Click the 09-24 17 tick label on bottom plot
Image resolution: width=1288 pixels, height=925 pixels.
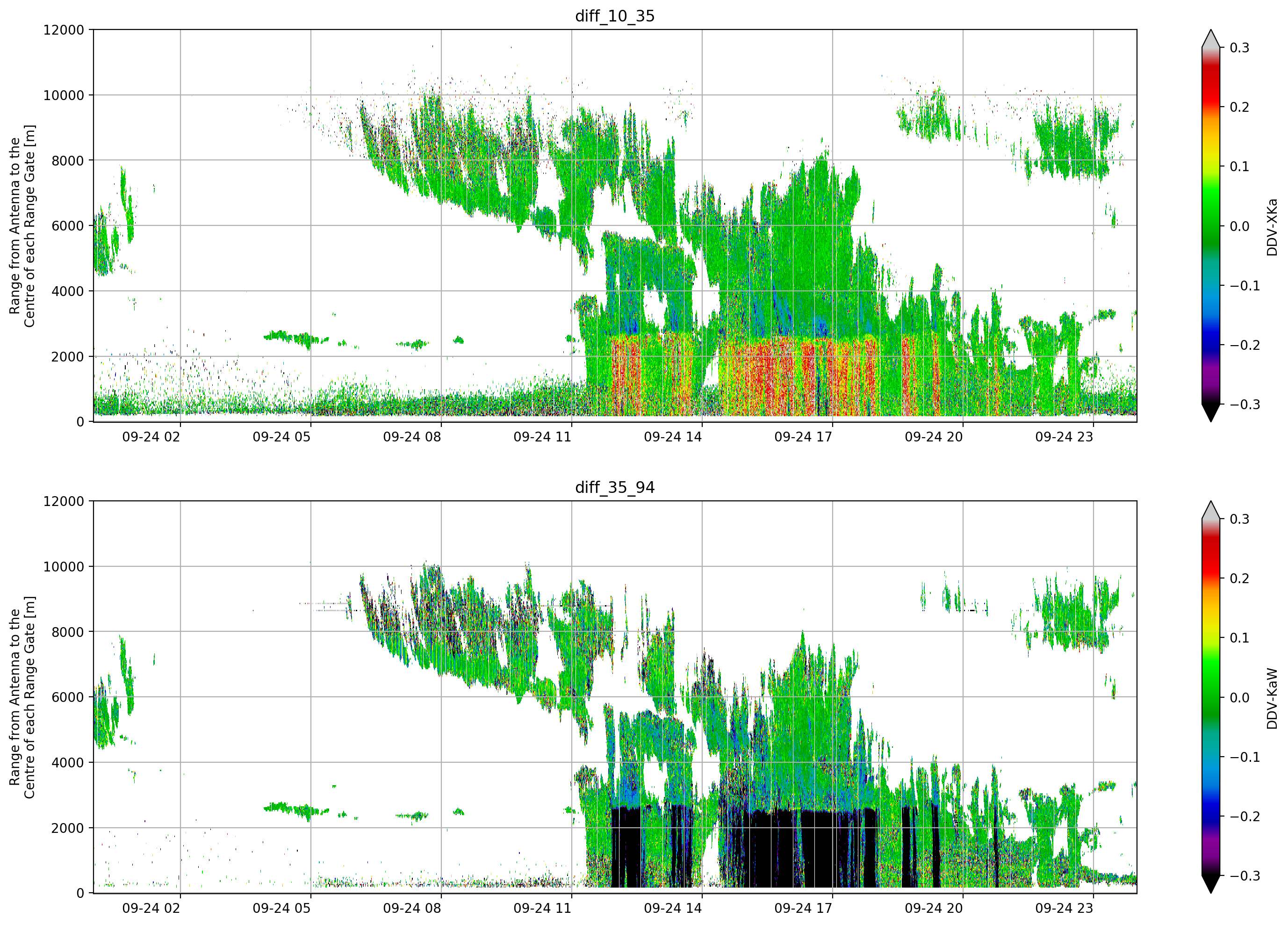[x=804, y=909]
